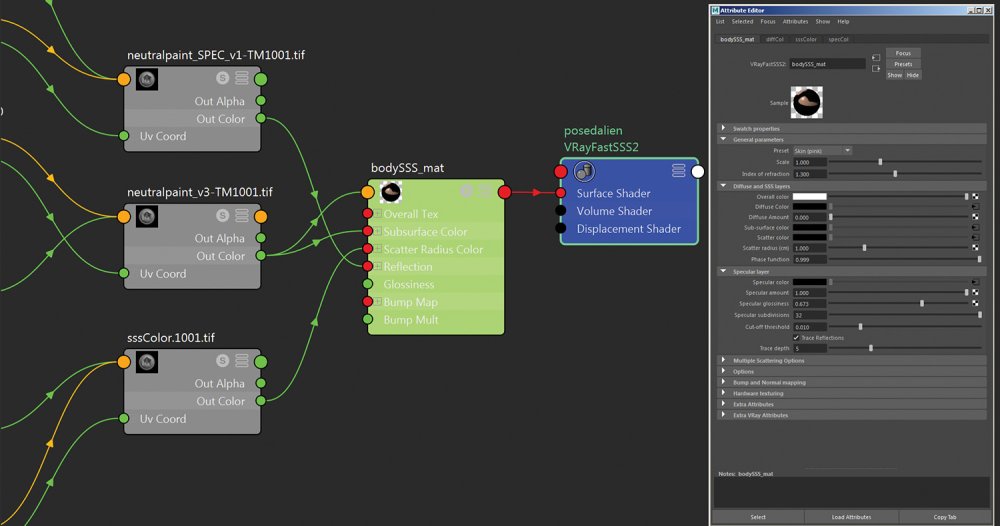Image resolution: width=1000 pixels, height=526 pixels.
Task: Click the neutralpaint_SPEC_v1 node texture thumbnail icon
Action: [147, 80]
